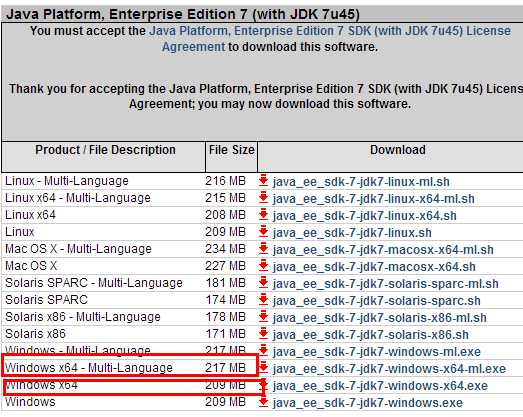Download java_ee_sdk-7-jdk7-windows-x64.exe
523x417 pixels.
(x=380, y=386)
